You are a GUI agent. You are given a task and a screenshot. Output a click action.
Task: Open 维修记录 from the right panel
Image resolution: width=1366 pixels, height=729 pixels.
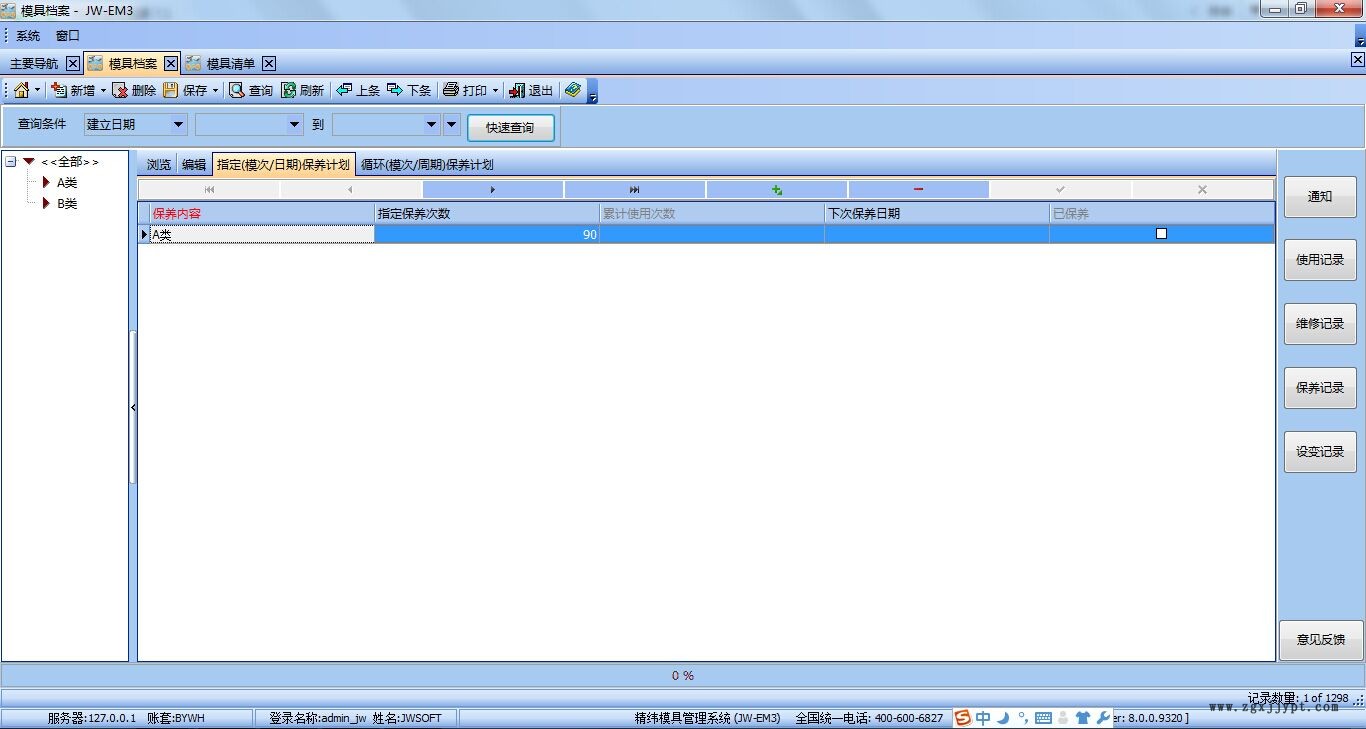[x=1319, y=324]
